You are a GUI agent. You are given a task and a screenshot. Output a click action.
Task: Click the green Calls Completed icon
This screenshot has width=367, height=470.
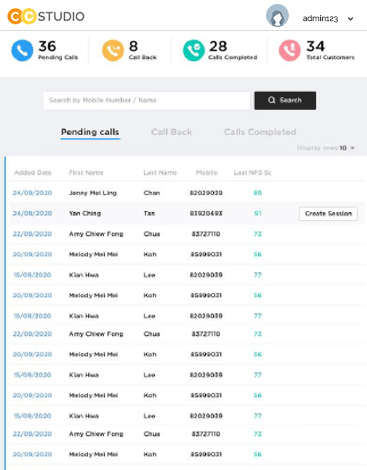(194, 50)
